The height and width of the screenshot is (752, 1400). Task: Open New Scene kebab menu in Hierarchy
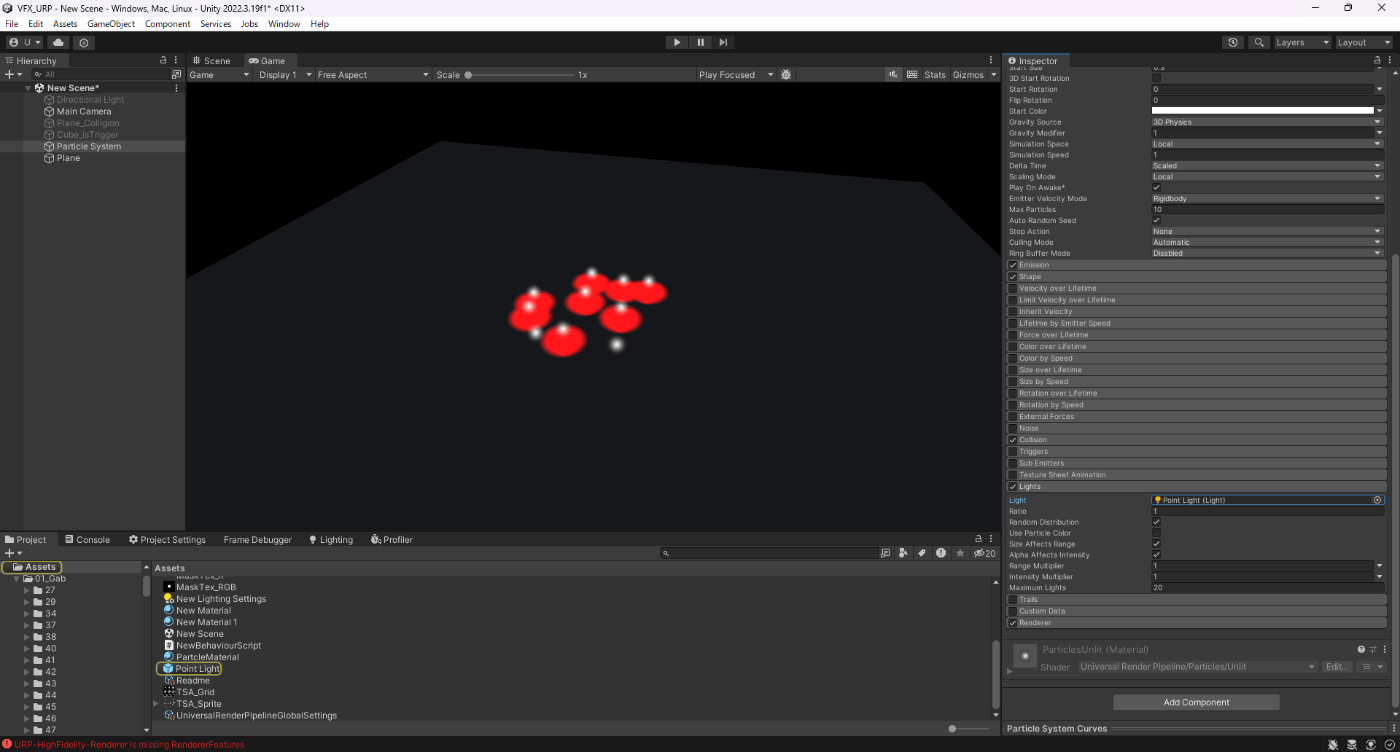click(177, 88)
